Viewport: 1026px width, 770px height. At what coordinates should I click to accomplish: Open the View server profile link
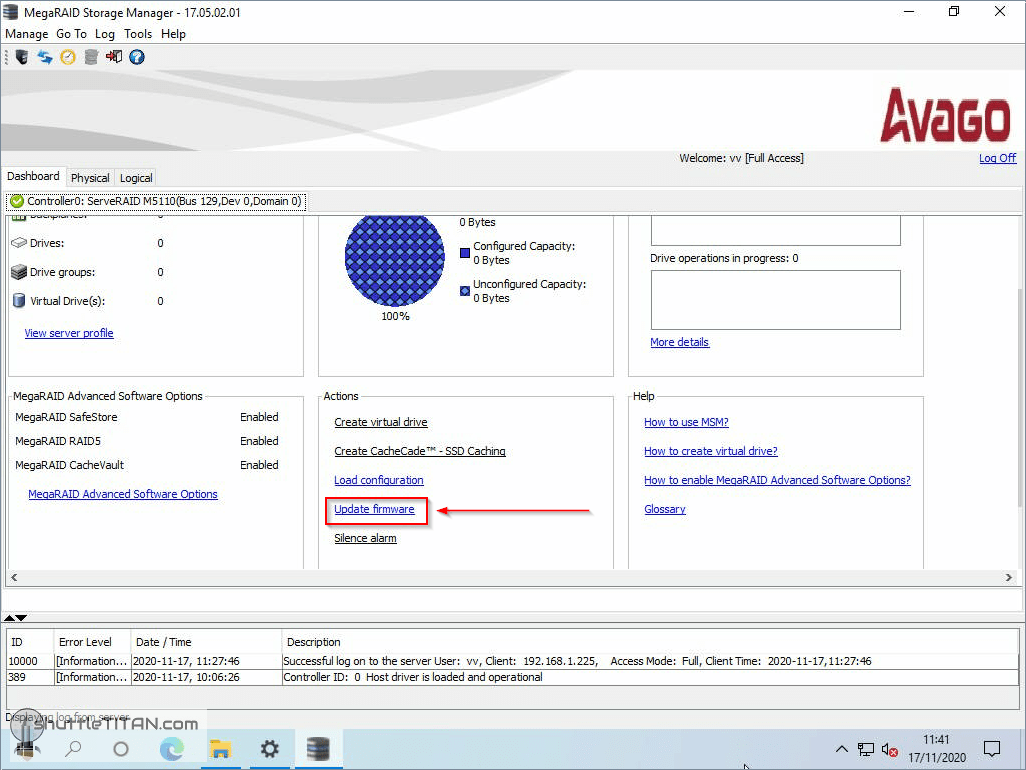click(x=68, y=332)
